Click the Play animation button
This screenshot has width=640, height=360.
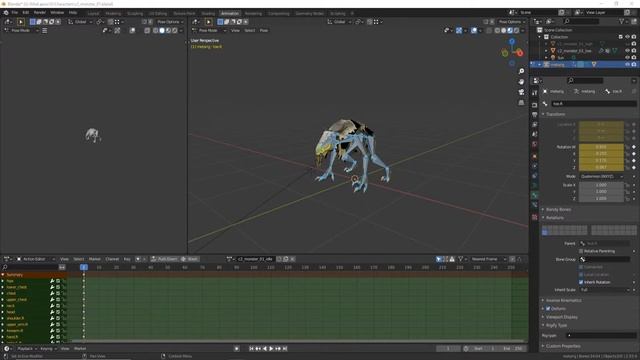click(271, 349)
